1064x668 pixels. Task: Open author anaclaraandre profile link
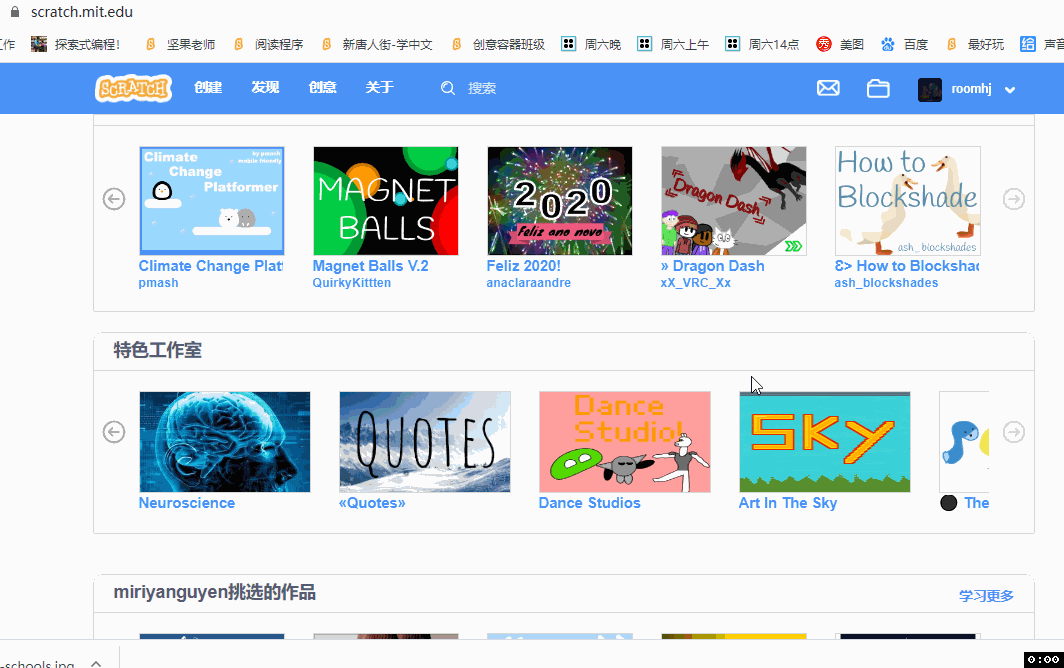pos(528,283)
